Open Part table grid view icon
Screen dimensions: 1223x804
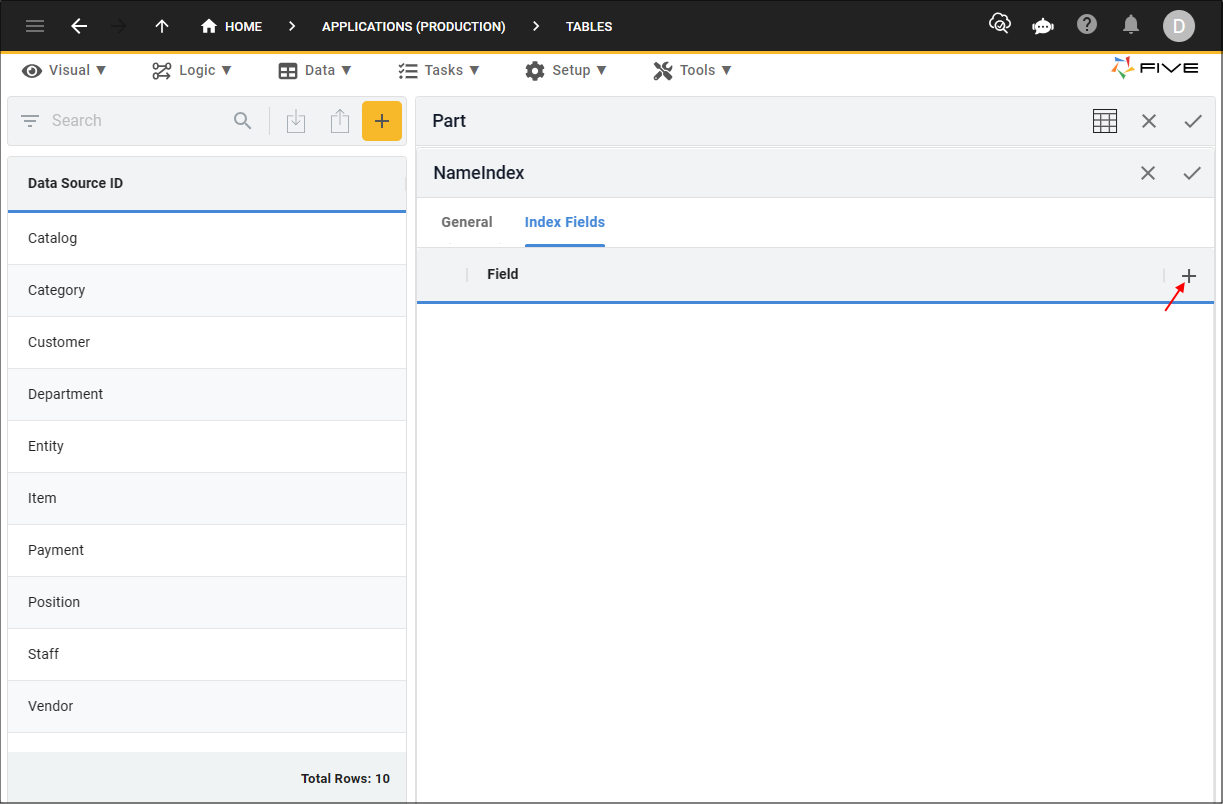pyautogui.click(x=1105, y=121)
